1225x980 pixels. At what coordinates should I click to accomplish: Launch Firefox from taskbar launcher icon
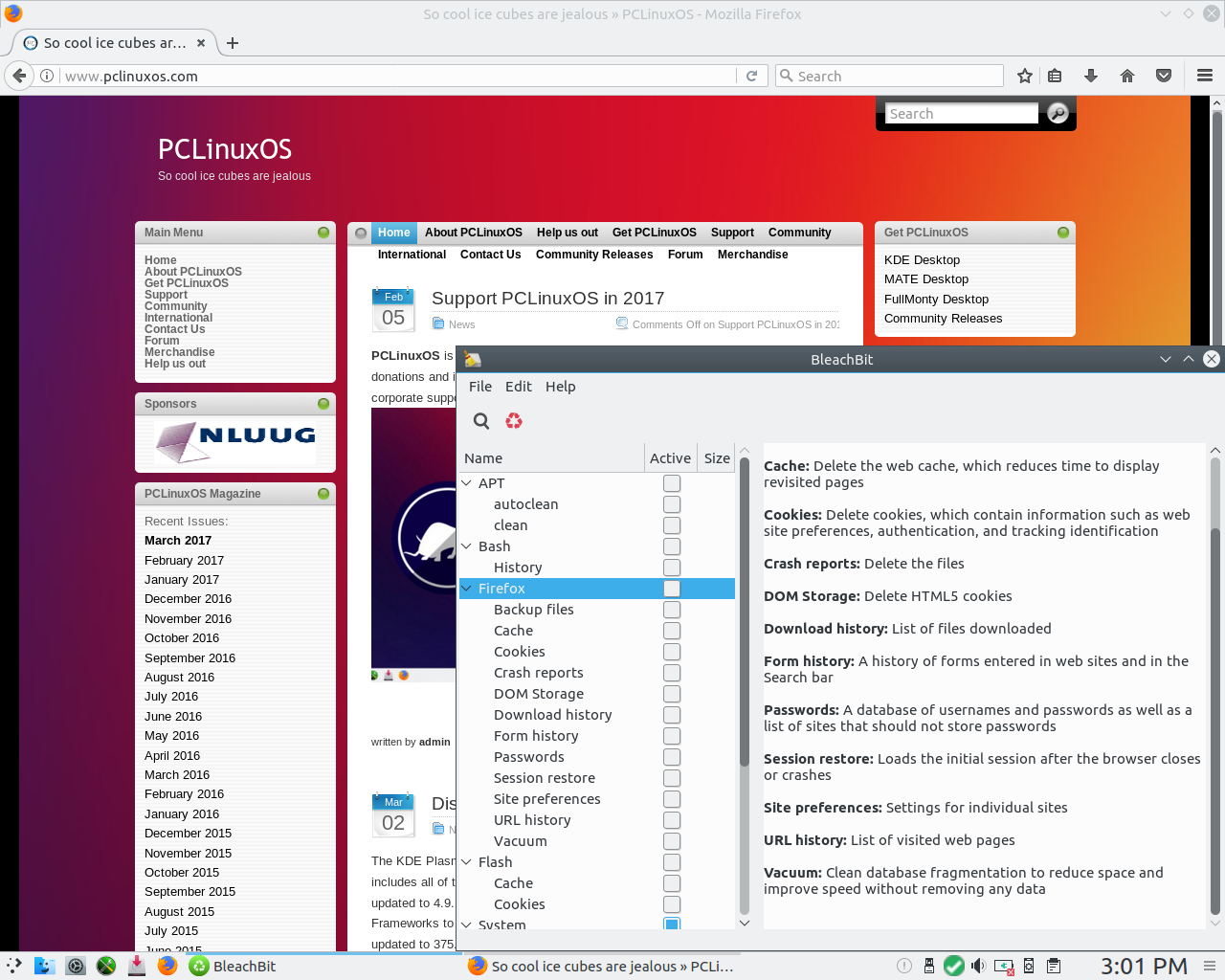(x=167, y=966)
